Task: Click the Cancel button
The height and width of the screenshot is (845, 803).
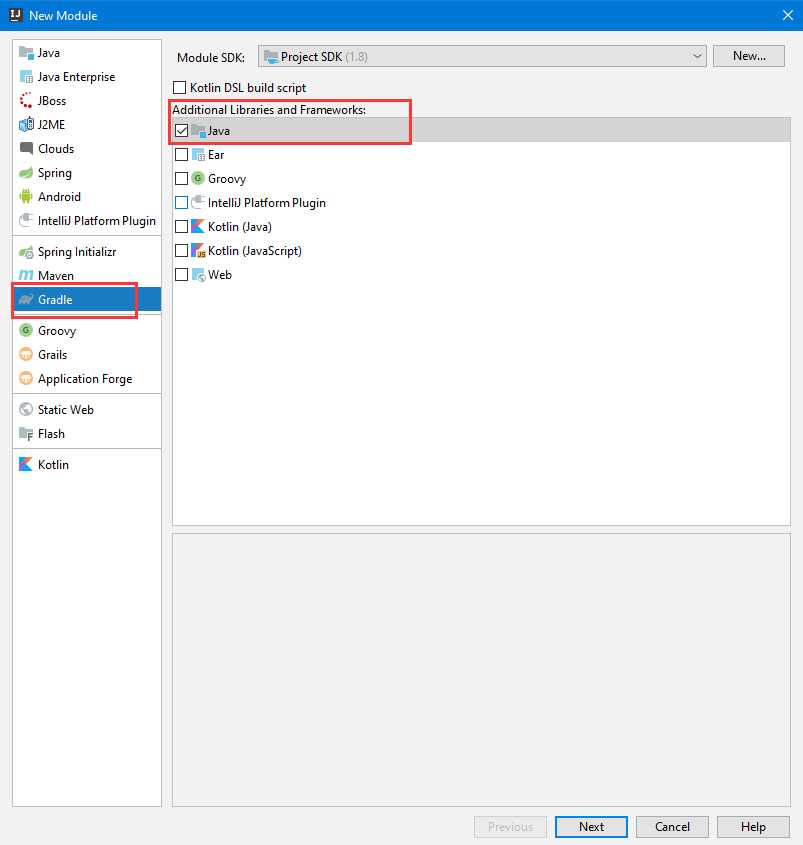Action: tap(672, 827)
